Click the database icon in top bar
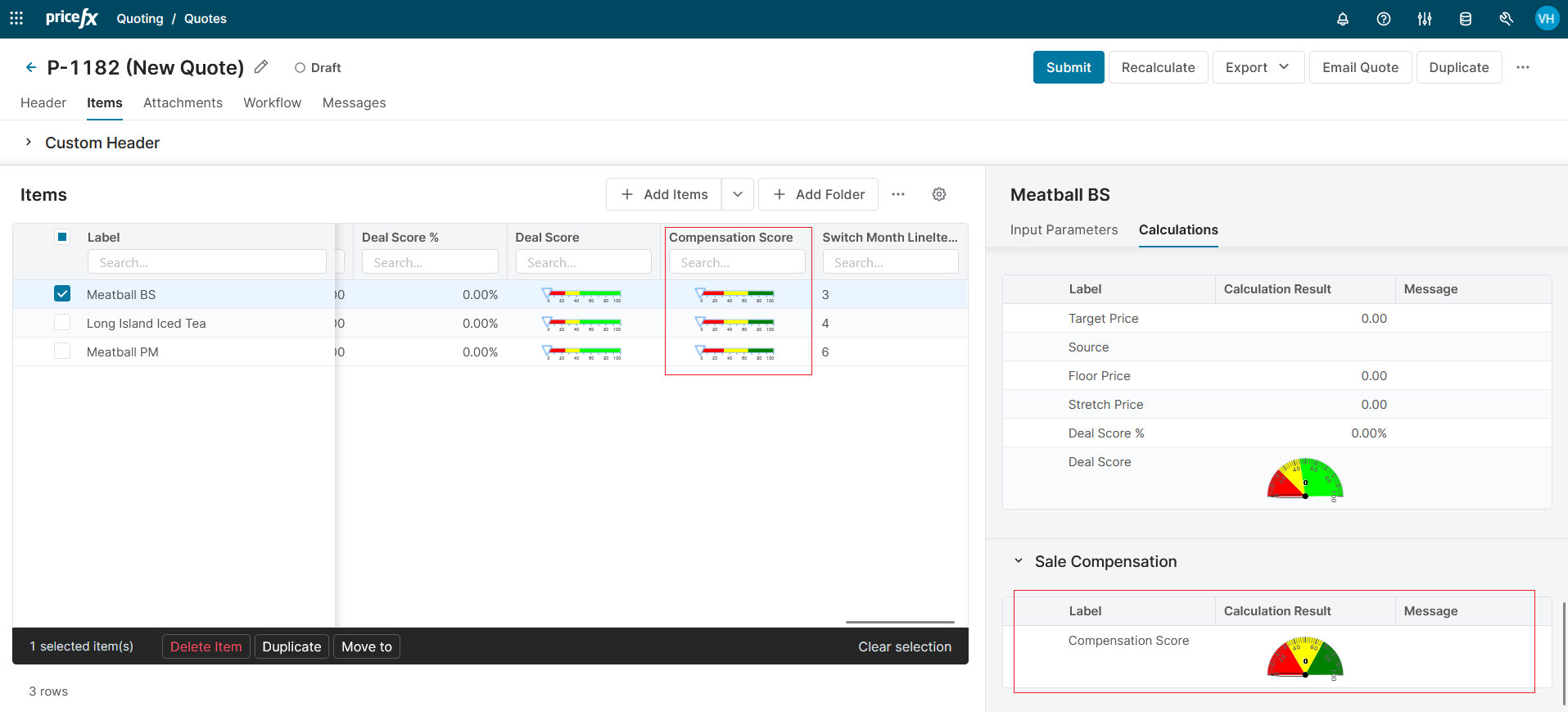Viewport: 1568px width, 712px height. click(1466, 19)
